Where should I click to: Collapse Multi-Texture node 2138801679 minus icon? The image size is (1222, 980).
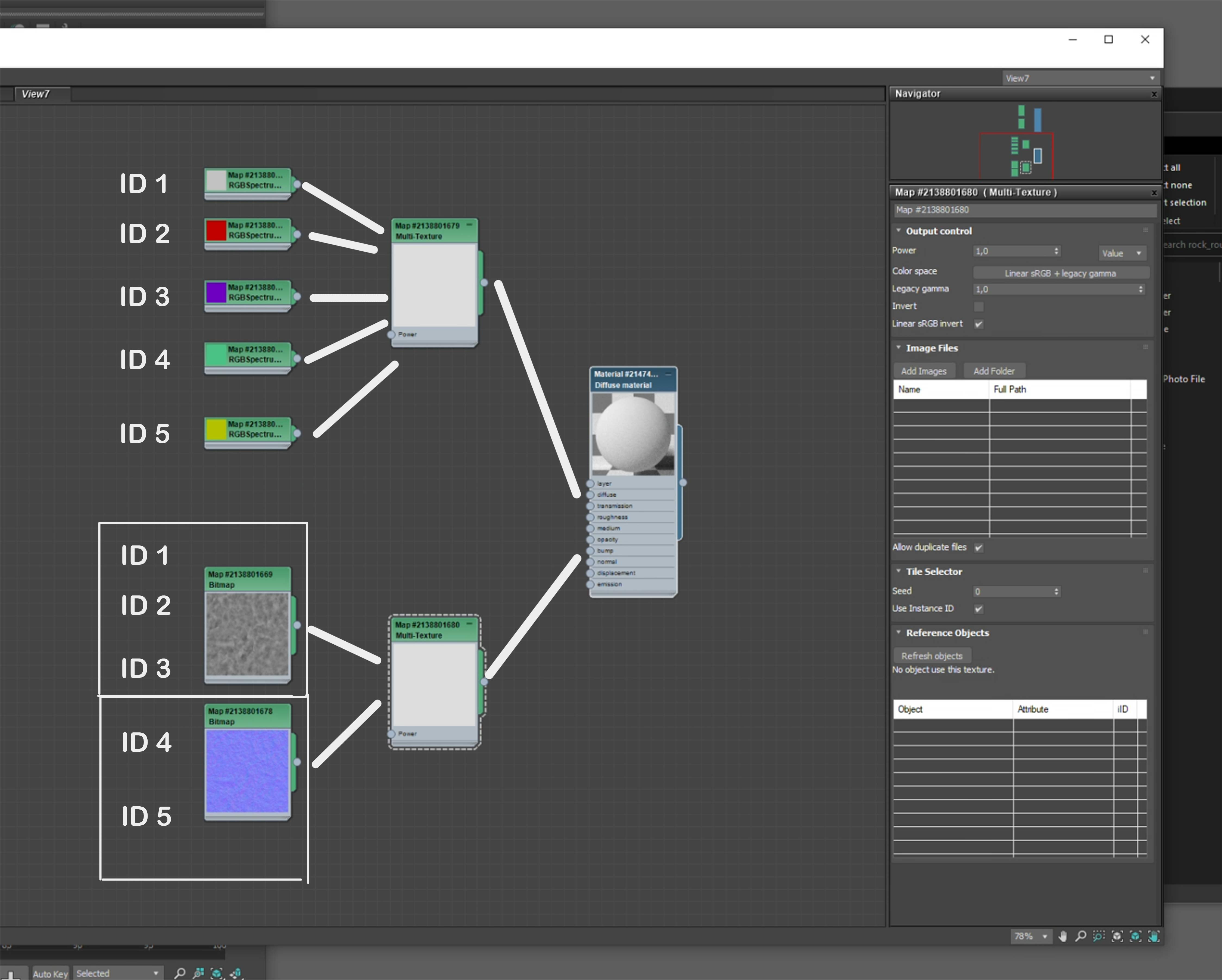click(469, 225)
